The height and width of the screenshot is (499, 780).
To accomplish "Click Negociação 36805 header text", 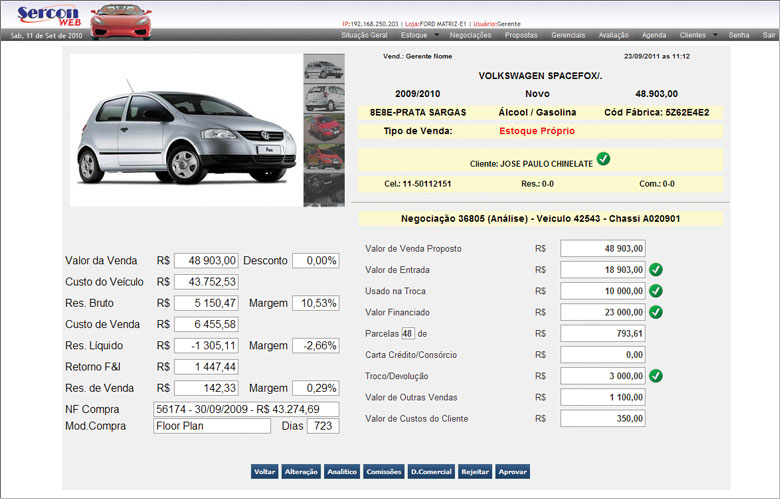I will (x=540, y=218).
